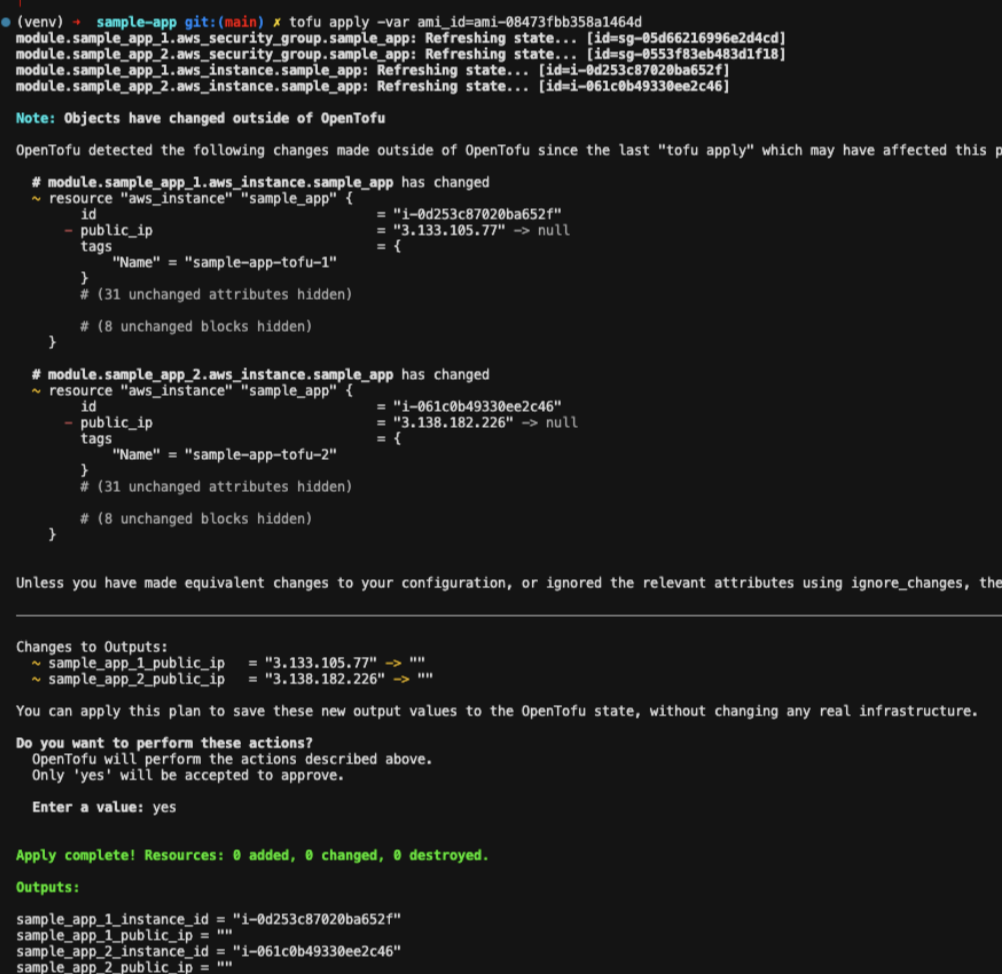Click the green "Outputs:" heading
1002x974 pixels.
click(48, 887)
